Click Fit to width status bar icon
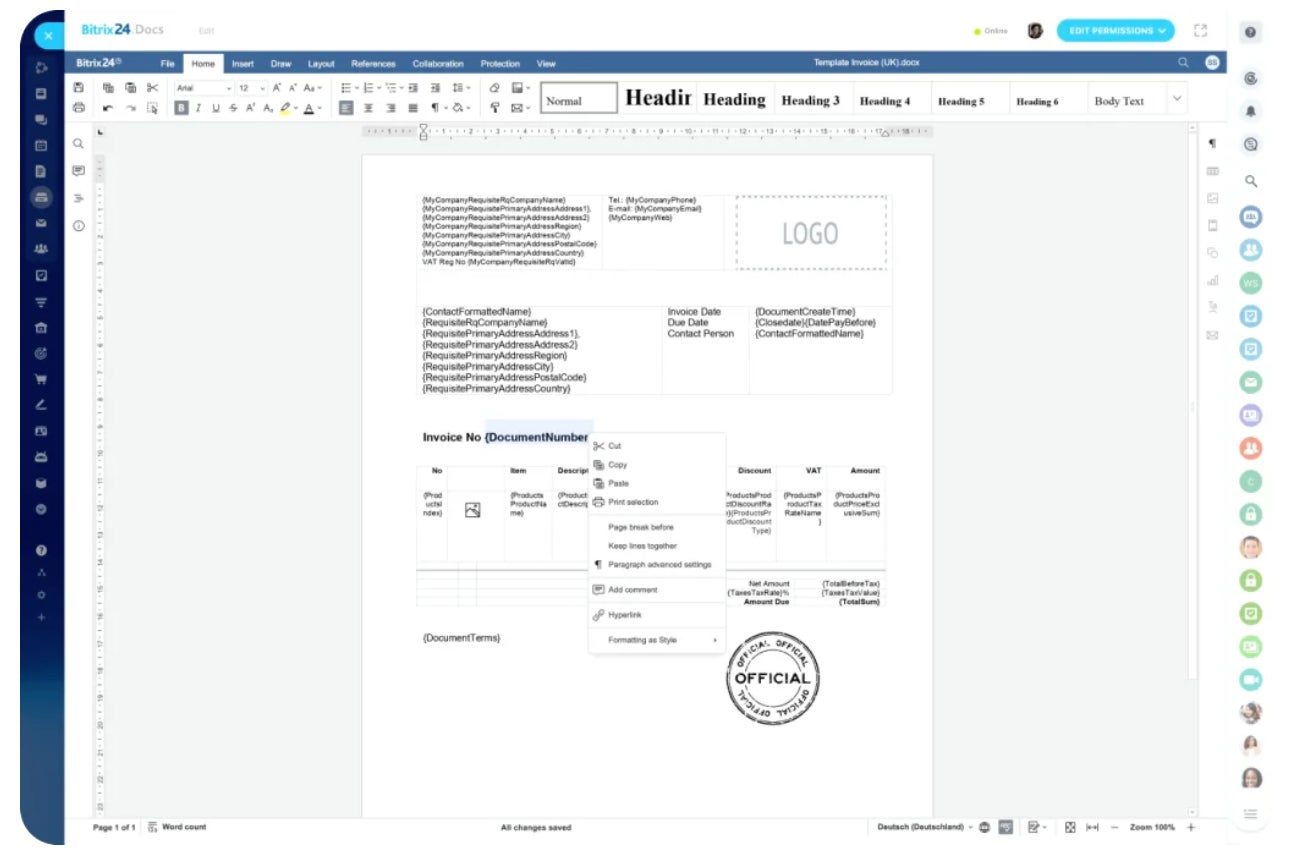 [1092, 827]
